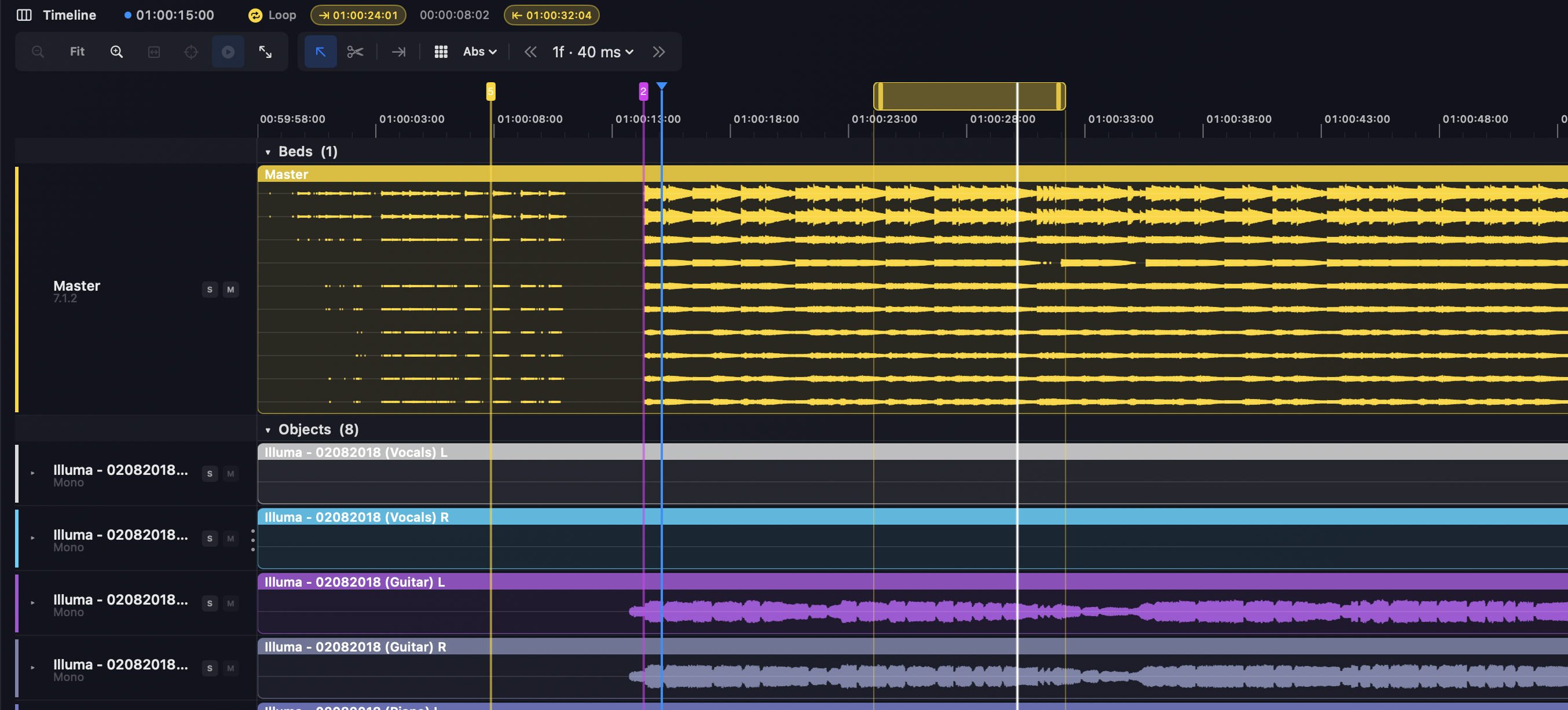Open the Abs grid mode dropdown

479,52
